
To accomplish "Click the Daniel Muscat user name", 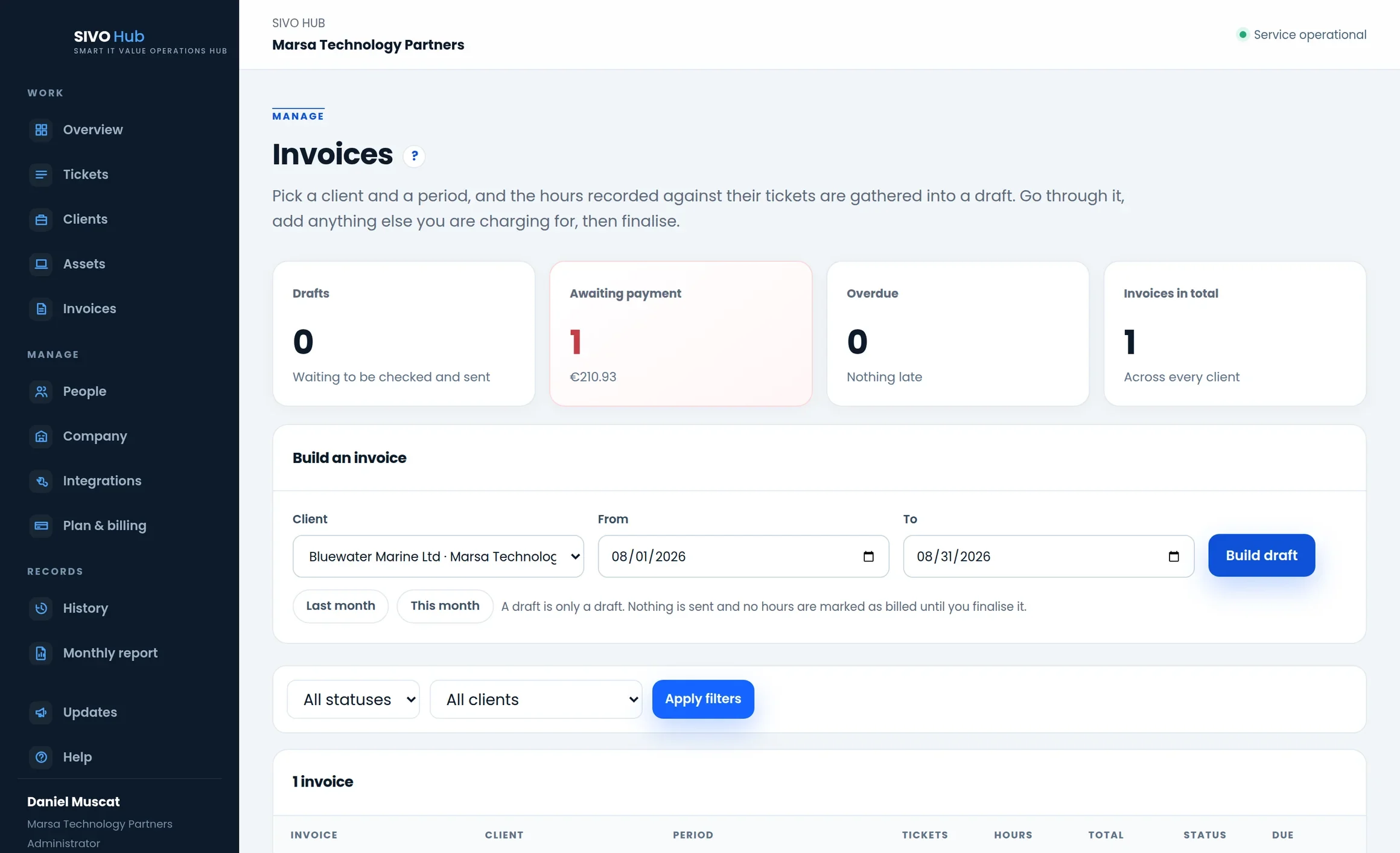I will coord(74,802).
